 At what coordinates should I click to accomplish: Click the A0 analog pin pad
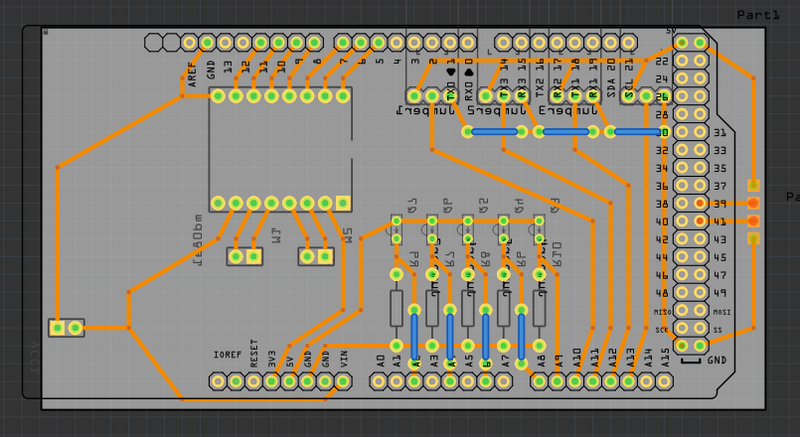click(x=379, y=381)
